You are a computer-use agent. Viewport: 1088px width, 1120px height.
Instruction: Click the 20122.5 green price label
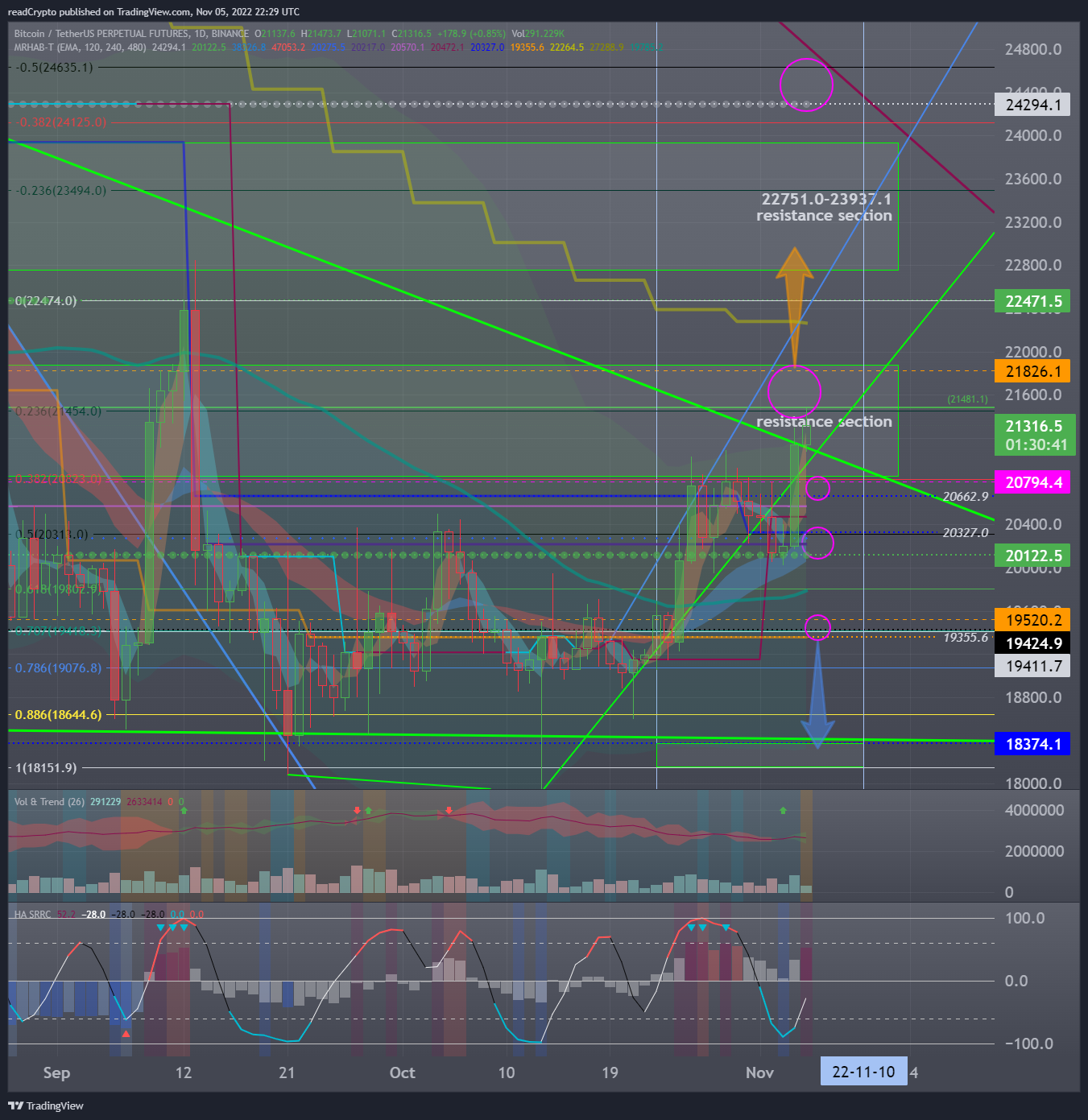1032,556
